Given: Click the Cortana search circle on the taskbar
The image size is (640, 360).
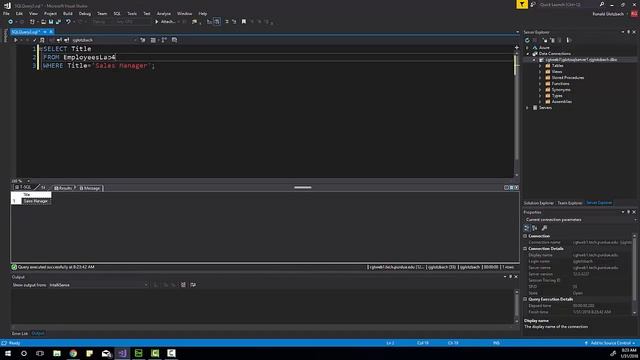Looking at the screenshot, I should pos(24,353).
